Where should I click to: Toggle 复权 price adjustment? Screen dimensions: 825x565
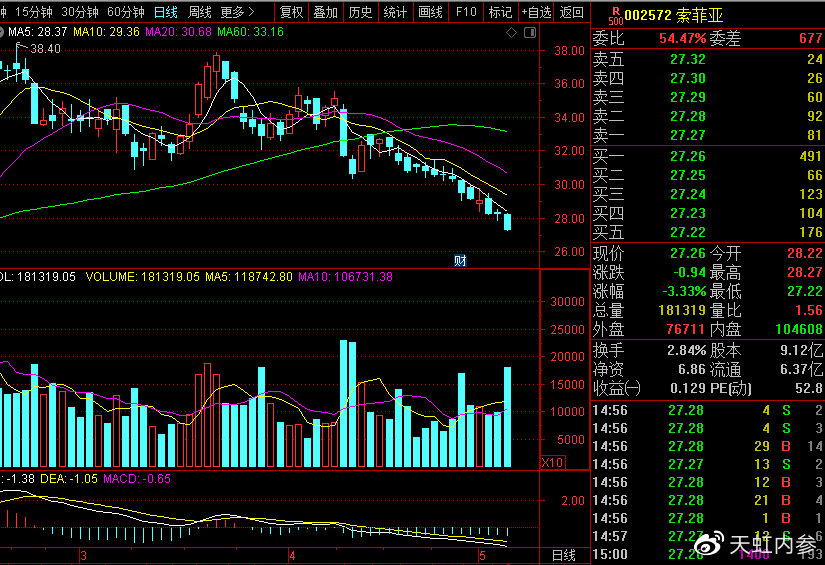[x=291, y=12]
